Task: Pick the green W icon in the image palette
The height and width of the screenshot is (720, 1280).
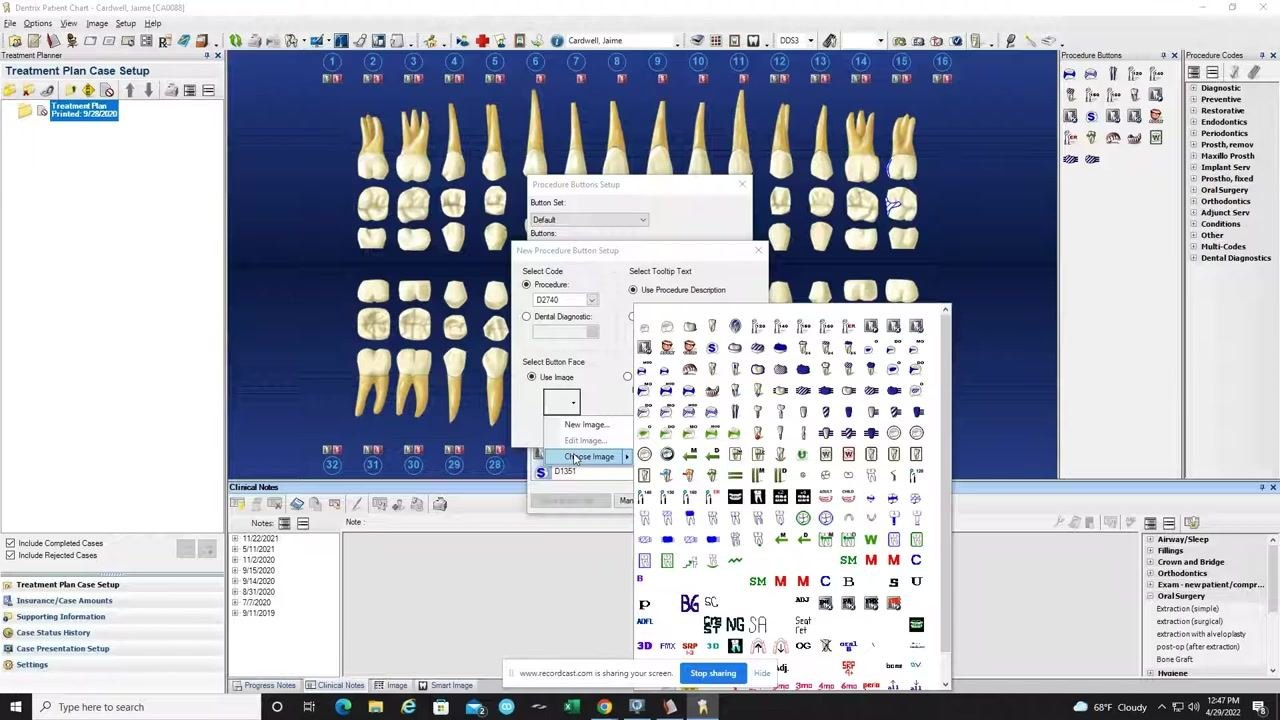Action: click(871, 539)
